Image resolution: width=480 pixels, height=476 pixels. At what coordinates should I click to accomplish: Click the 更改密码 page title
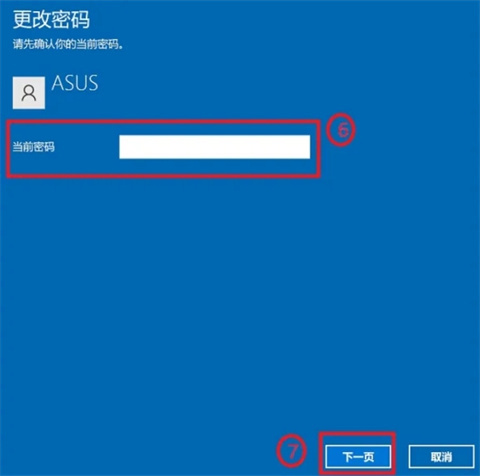point(51,19)
